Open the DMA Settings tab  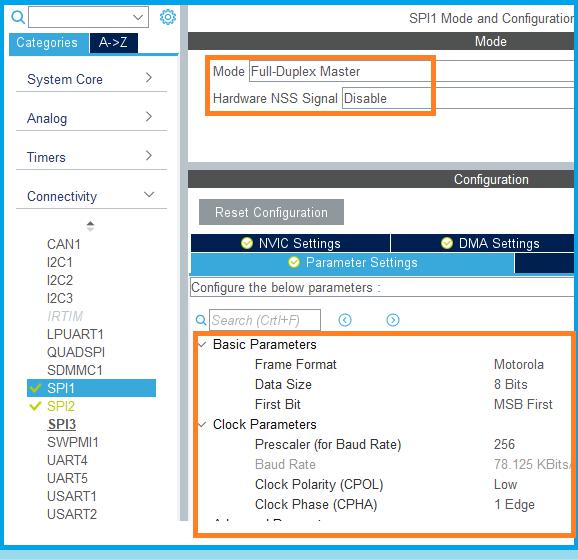coord(483,243)
